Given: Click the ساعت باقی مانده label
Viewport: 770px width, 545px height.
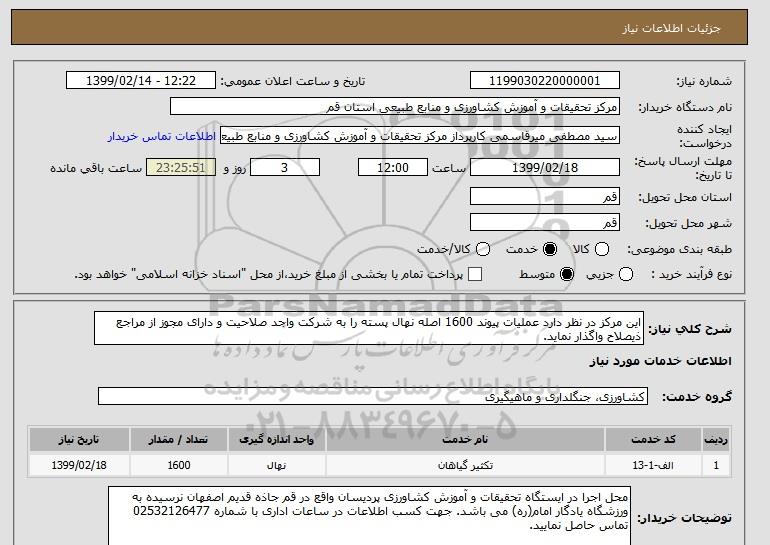Looking at the screenshot, I should [x=96, y=168].
